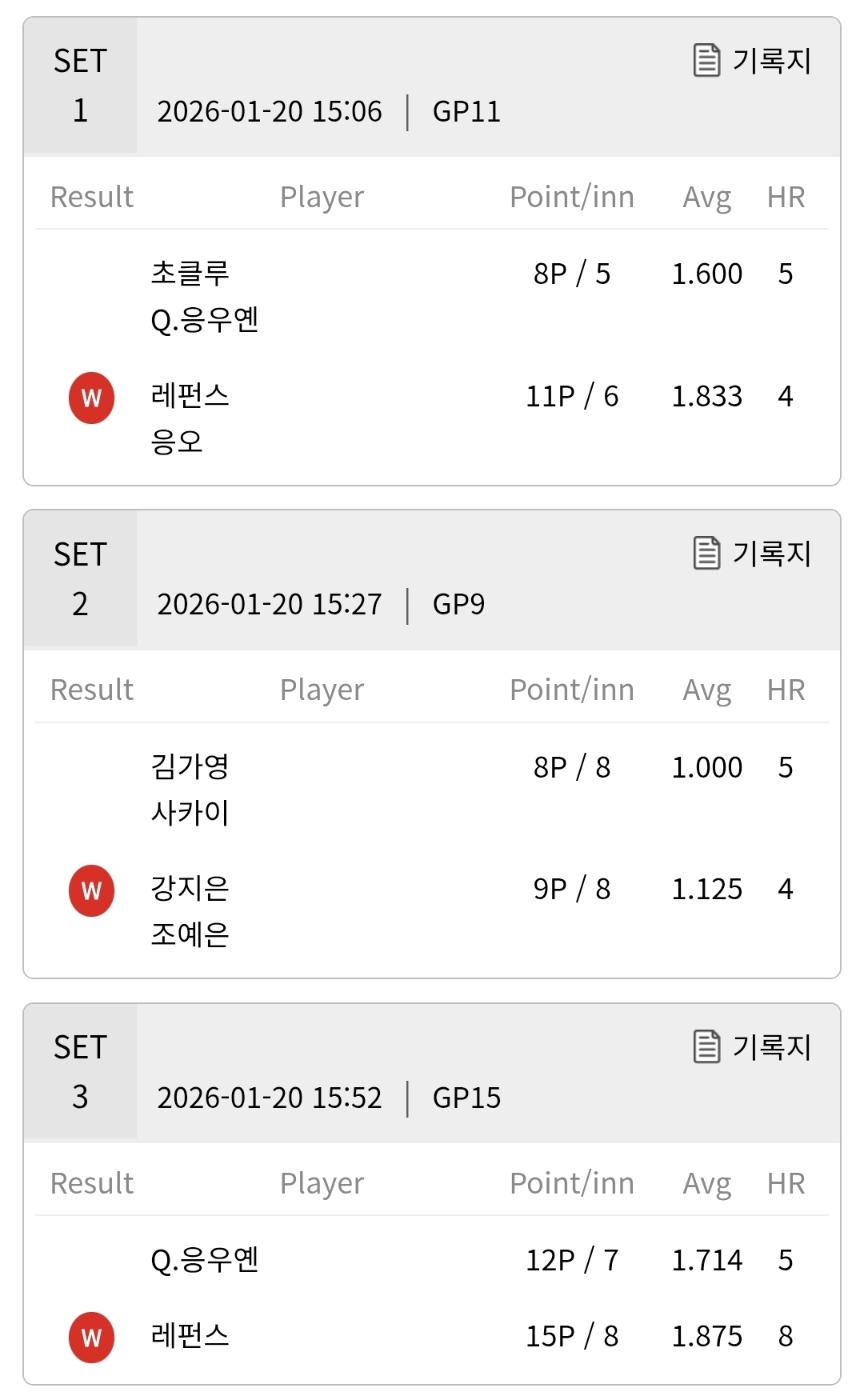This screenshot has height=1400, width=864.
Task: Select player 레펀스 in SET 3
Action: tap(190, 1335)
